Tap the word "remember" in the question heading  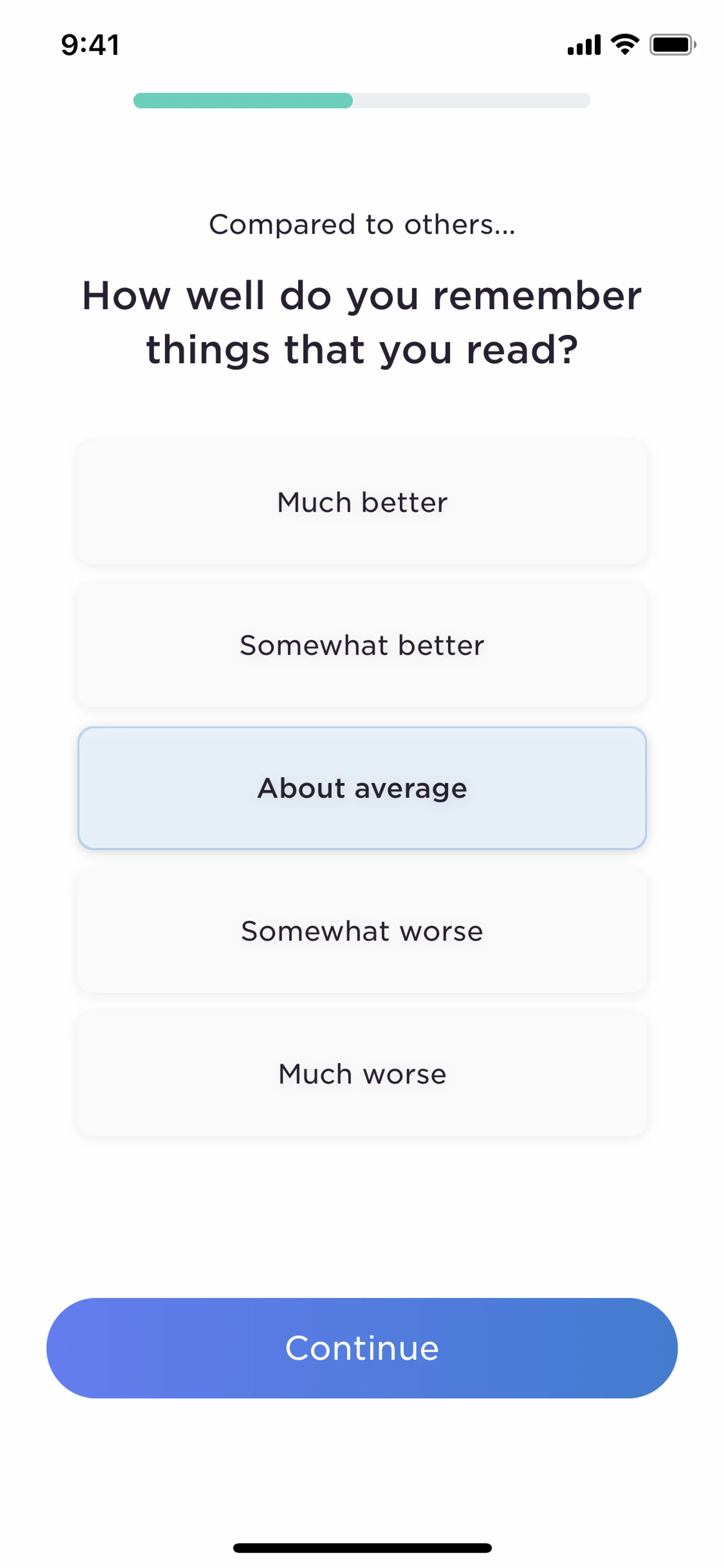537,296
